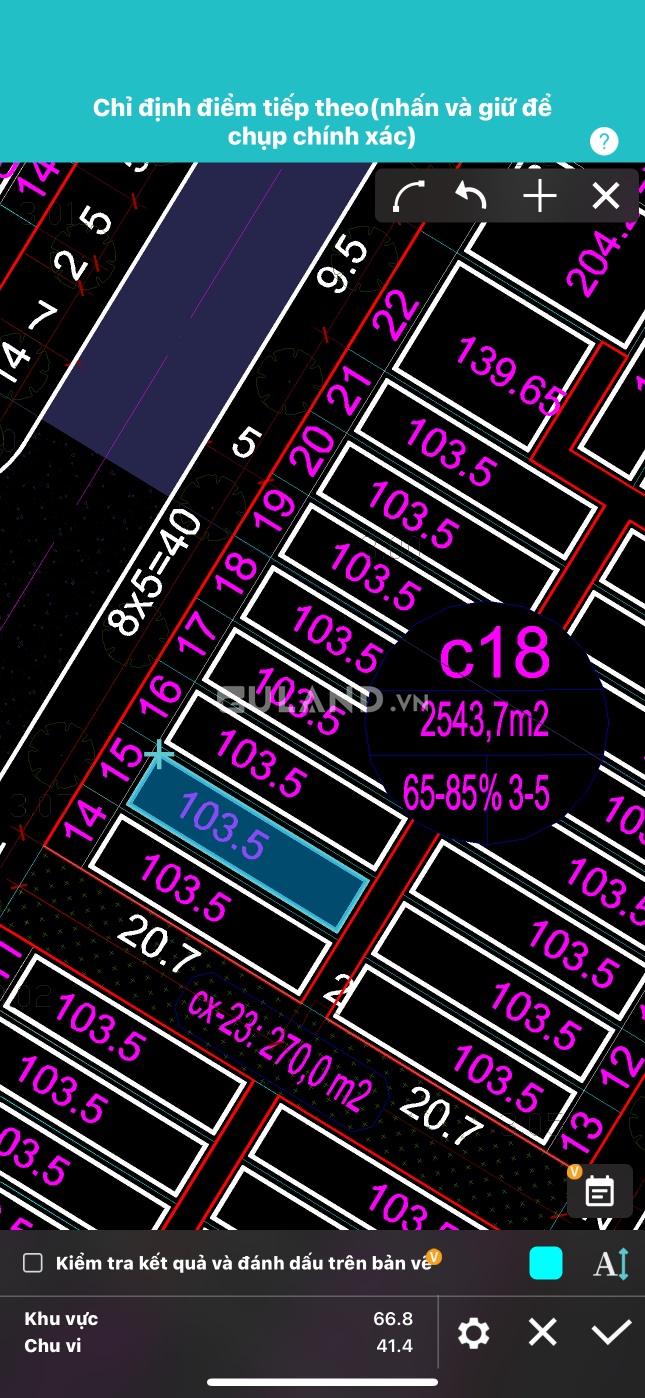Open the notes list icon
This screenshot has height=1398, width=645.
coord(599,1191)
